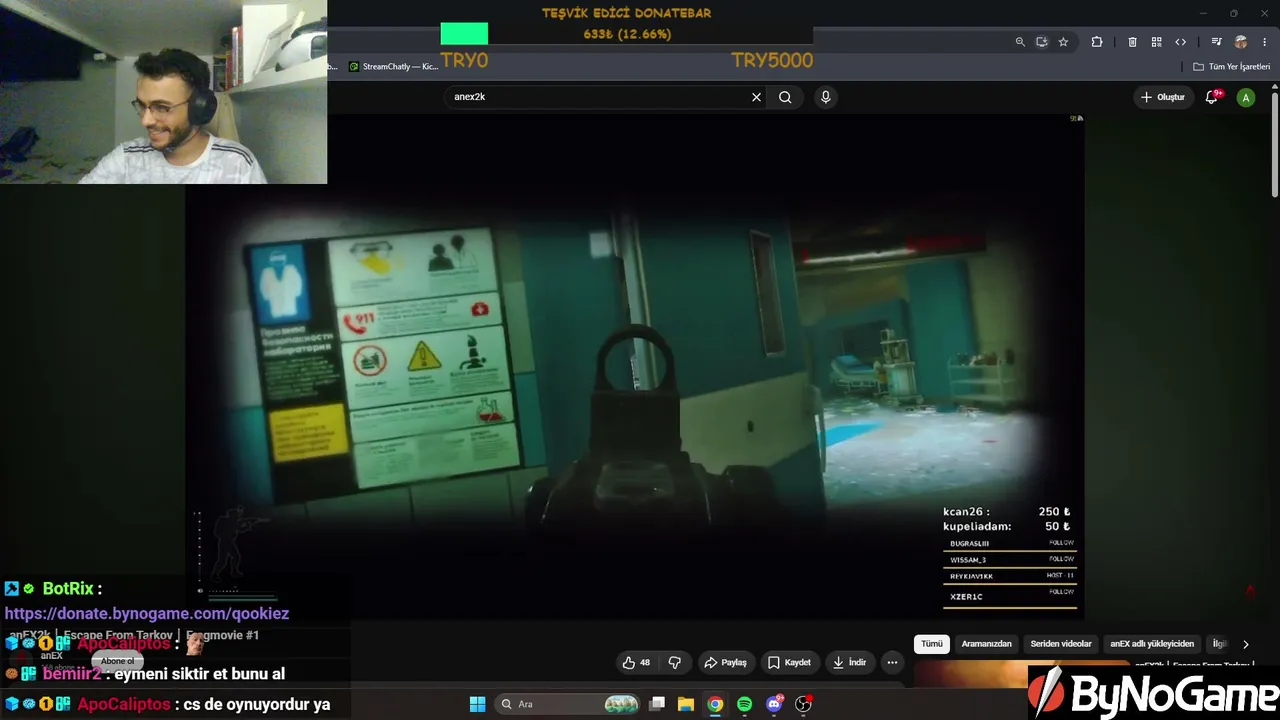Open the video's more actions menu
The height and width of the screenshot is (720, 1280).
click(x=892, y=662)
